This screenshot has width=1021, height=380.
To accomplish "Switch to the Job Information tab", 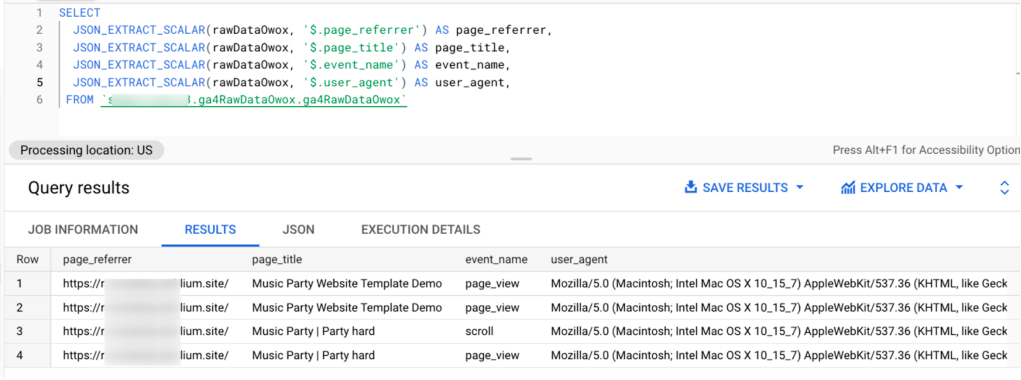I will coord(83,230).
